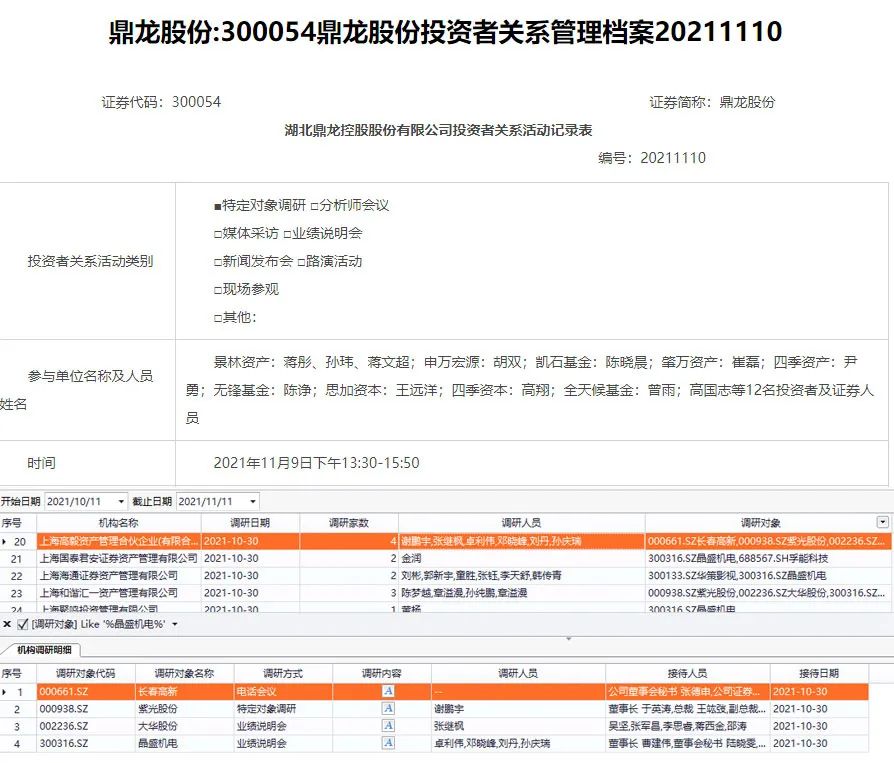The width and height of the screenshot is (894, 763).
Task: Click 路演活动 option in activity category
Action: [x=330, y=262]
